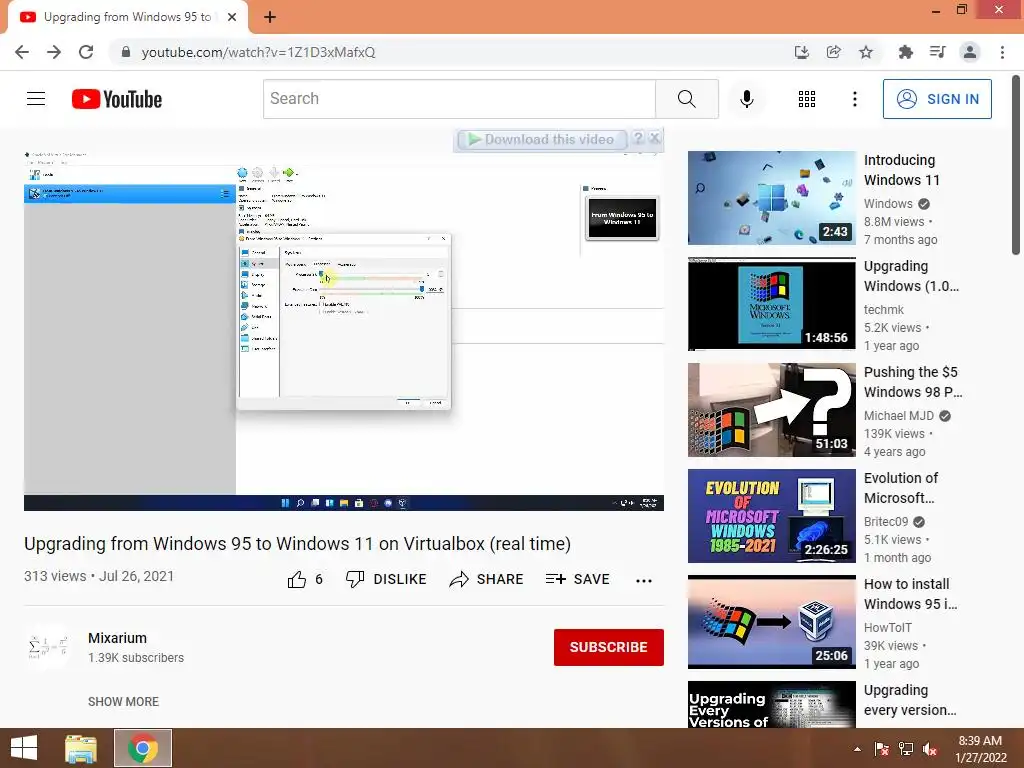Click the Evolution of Microsoft... title
Viewport: 1024px width, 768px height.
901,488
